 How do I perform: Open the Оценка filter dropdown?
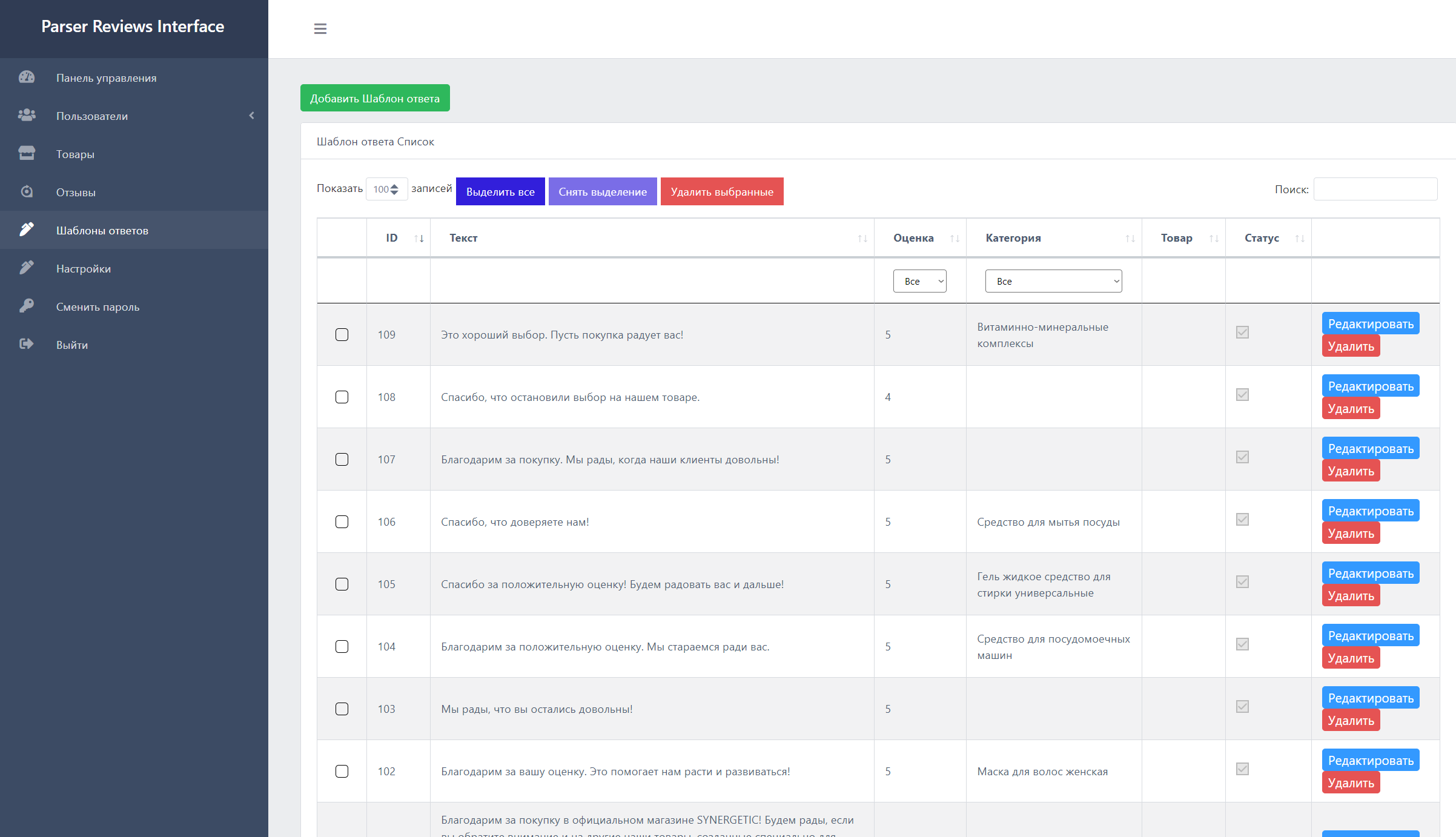point(919,281)
